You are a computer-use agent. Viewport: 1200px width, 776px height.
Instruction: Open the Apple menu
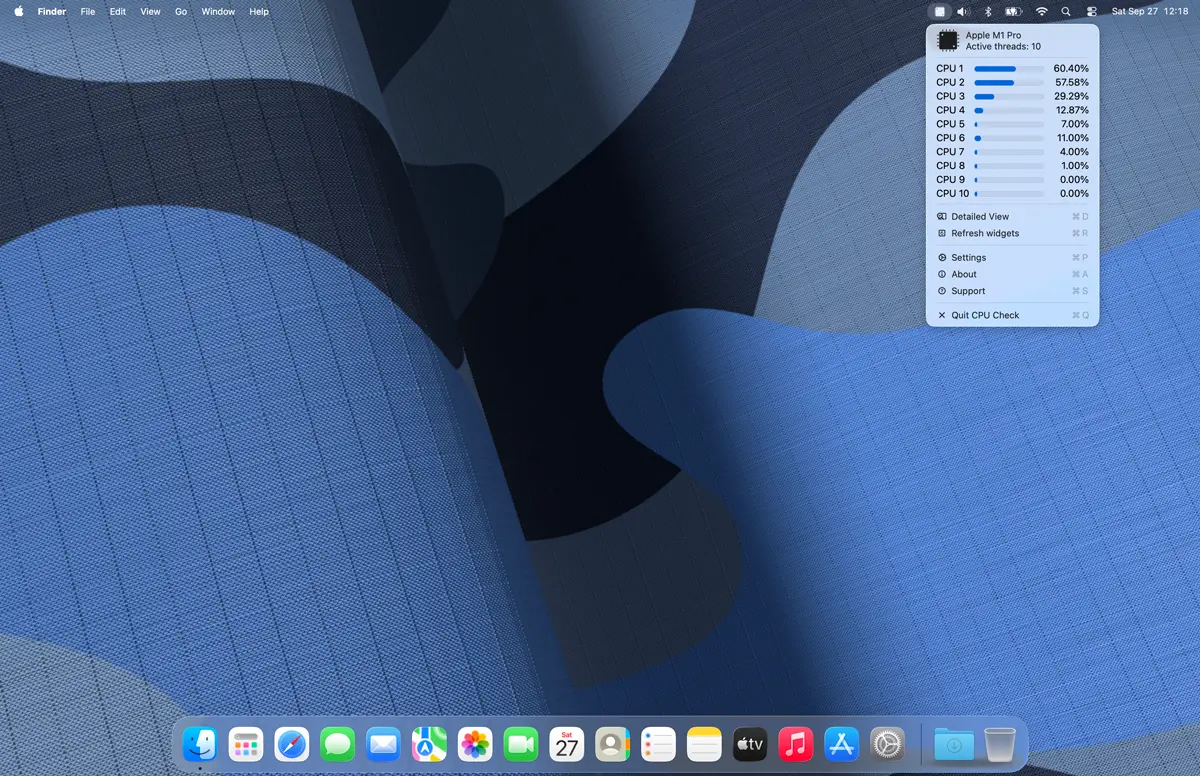pyautogui.click(x=19, y=12)
